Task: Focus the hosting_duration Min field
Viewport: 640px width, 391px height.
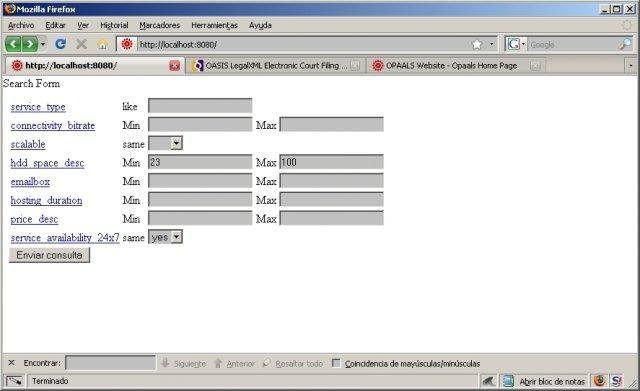Action: click(x=200, y=200)
